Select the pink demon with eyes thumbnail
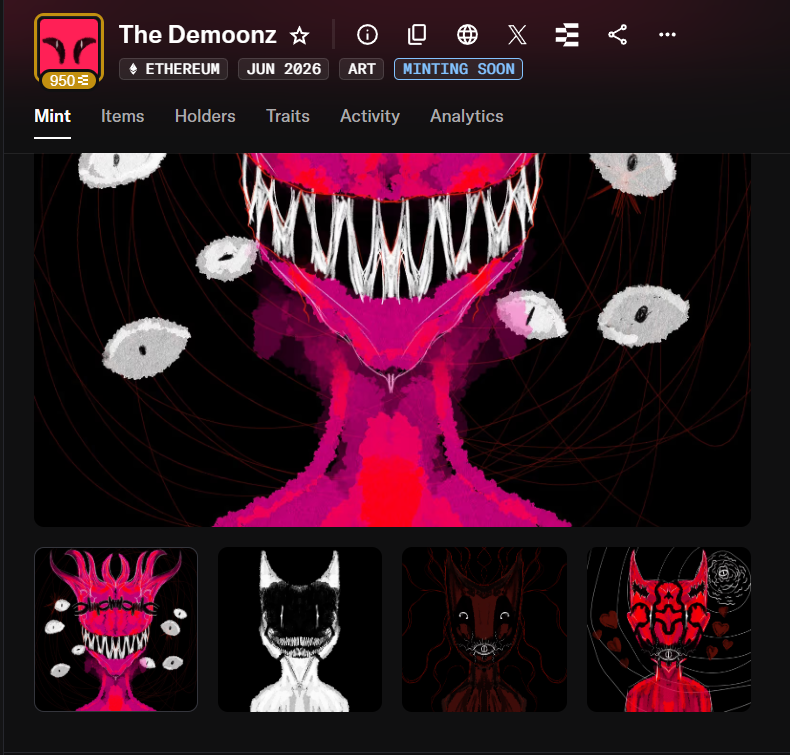Viewport: 790px width, 755px height. (116, 630)
